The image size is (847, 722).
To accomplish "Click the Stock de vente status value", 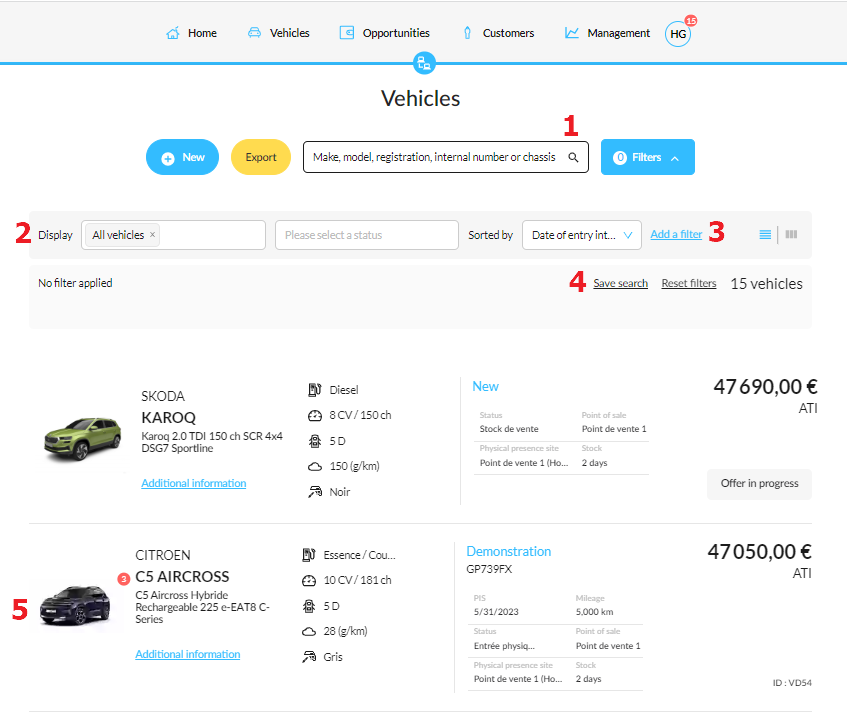I will pyautogui.click(x=509, y=429).
